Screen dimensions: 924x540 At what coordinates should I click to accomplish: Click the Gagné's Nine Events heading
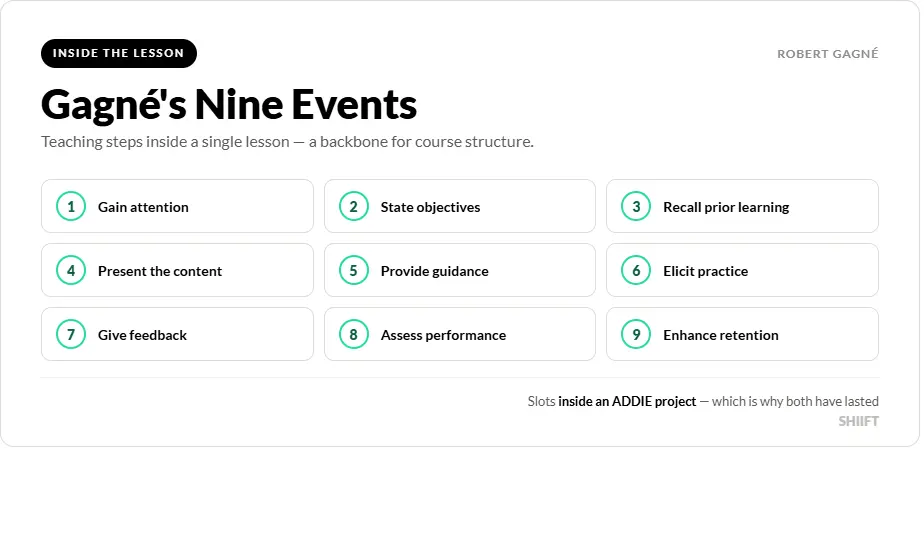pos(229,105)
